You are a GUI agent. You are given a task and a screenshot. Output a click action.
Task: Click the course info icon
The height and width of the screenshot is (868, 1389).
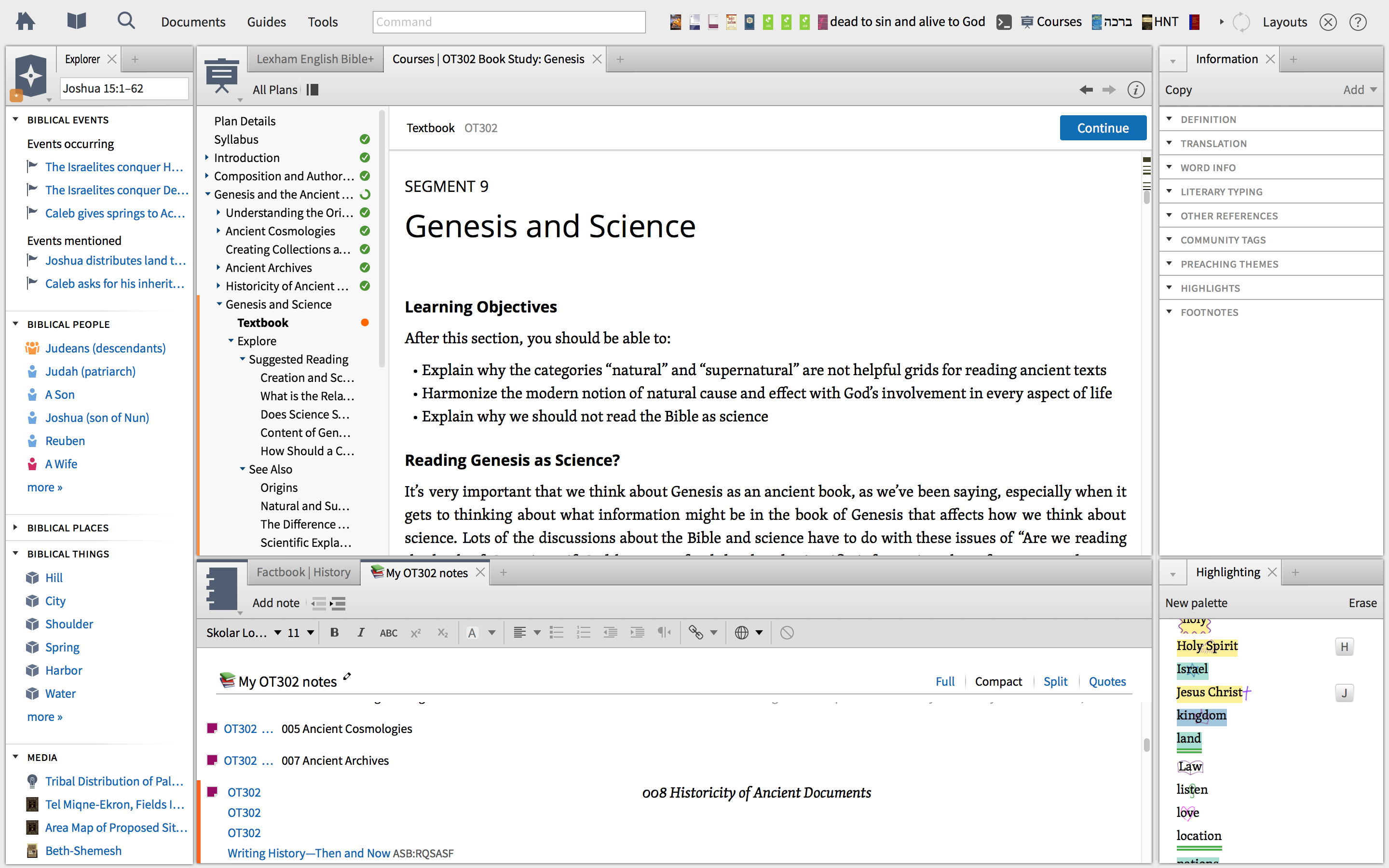tap(1135, 90)
